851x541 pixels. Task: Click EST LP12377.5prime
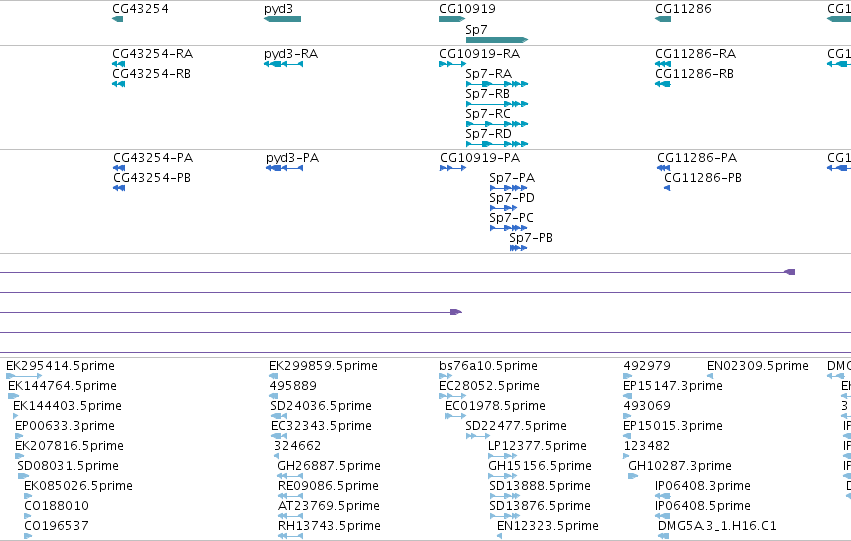tap(503, 456)
